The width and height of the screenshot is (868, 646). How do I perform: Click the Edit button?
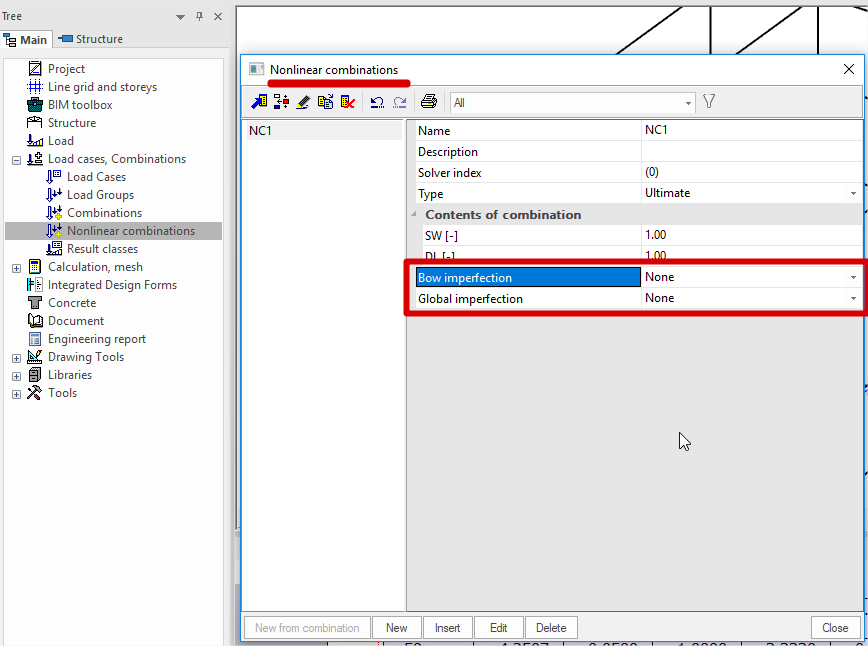[498, 628]
